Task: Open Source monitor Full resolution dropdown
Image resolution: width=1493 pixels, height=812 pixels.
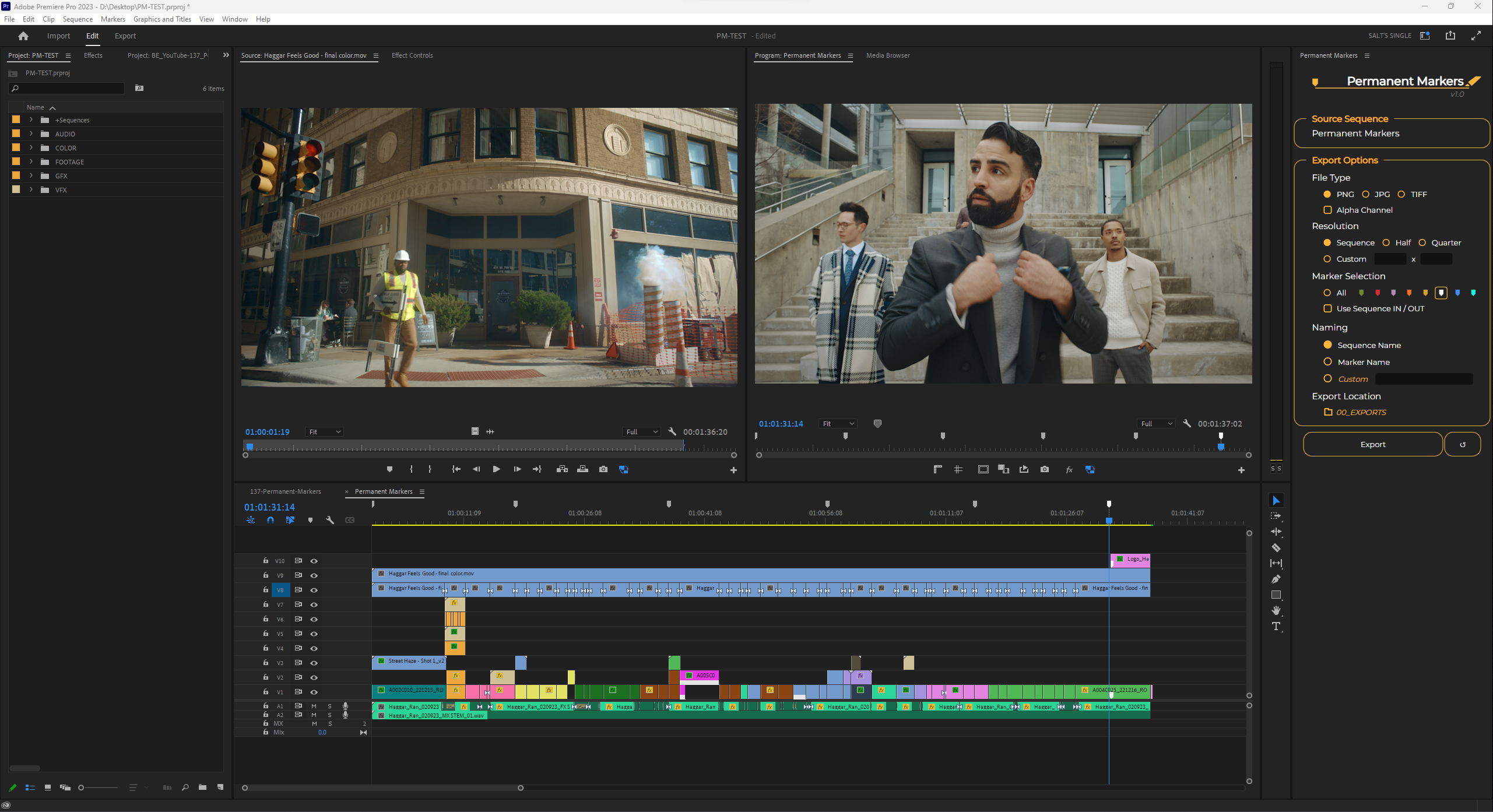Action: click(x=641, y=432)
